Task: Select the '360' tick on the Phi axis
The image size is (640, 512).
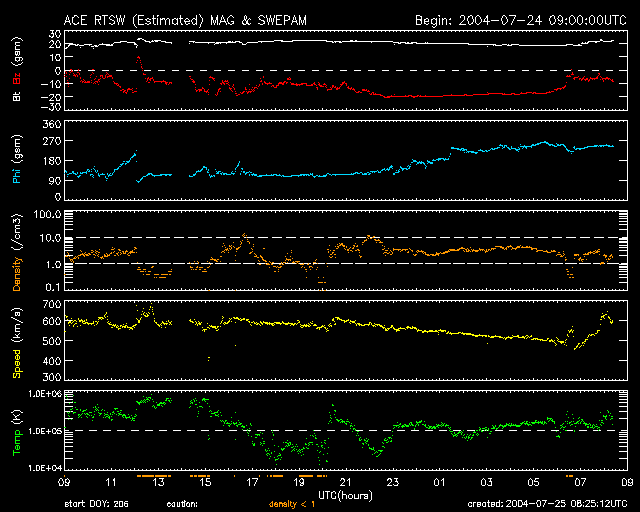Action: pos(52,125)
